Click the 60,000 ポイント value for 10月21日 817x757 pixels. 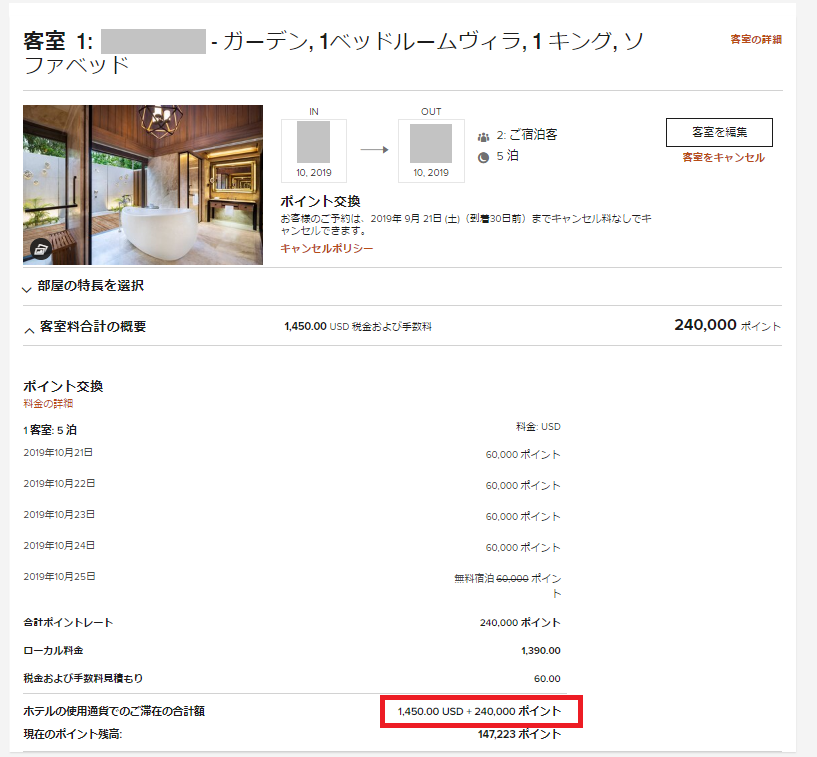tap(523, 455)
